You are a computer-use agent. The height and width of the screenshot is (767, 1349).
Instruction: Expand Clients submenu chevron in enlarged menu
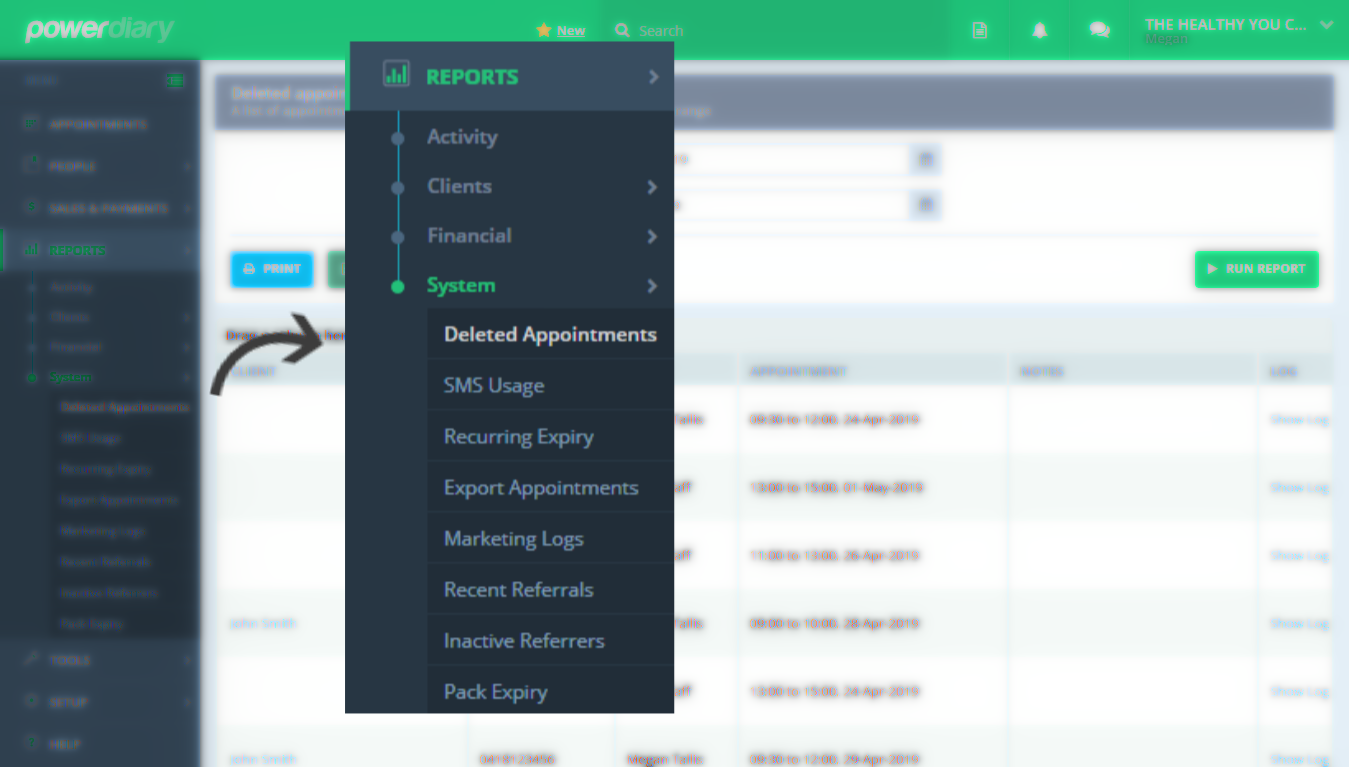click(x=652, y=187)
